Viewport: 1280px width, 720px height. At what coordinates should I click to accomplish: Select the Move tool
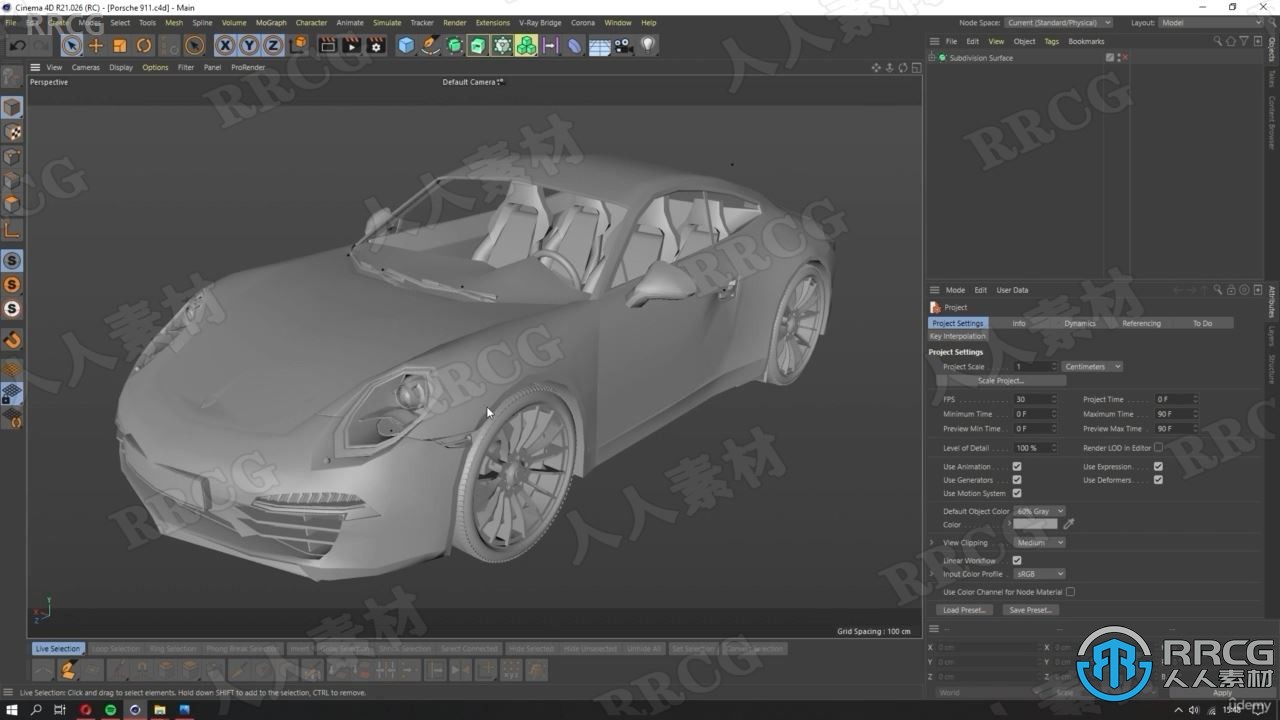[x=96, y=45]
